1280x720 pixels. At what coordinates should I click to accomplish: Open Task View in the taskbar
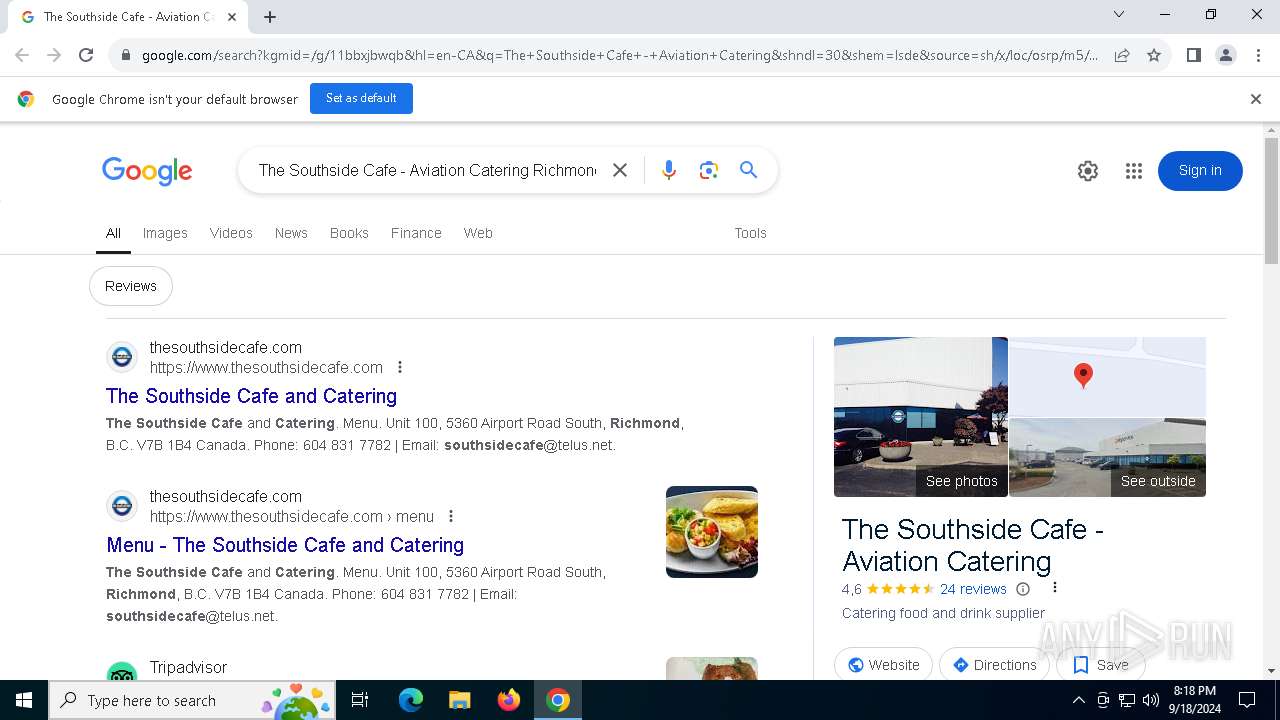click(x=360, y=700)
